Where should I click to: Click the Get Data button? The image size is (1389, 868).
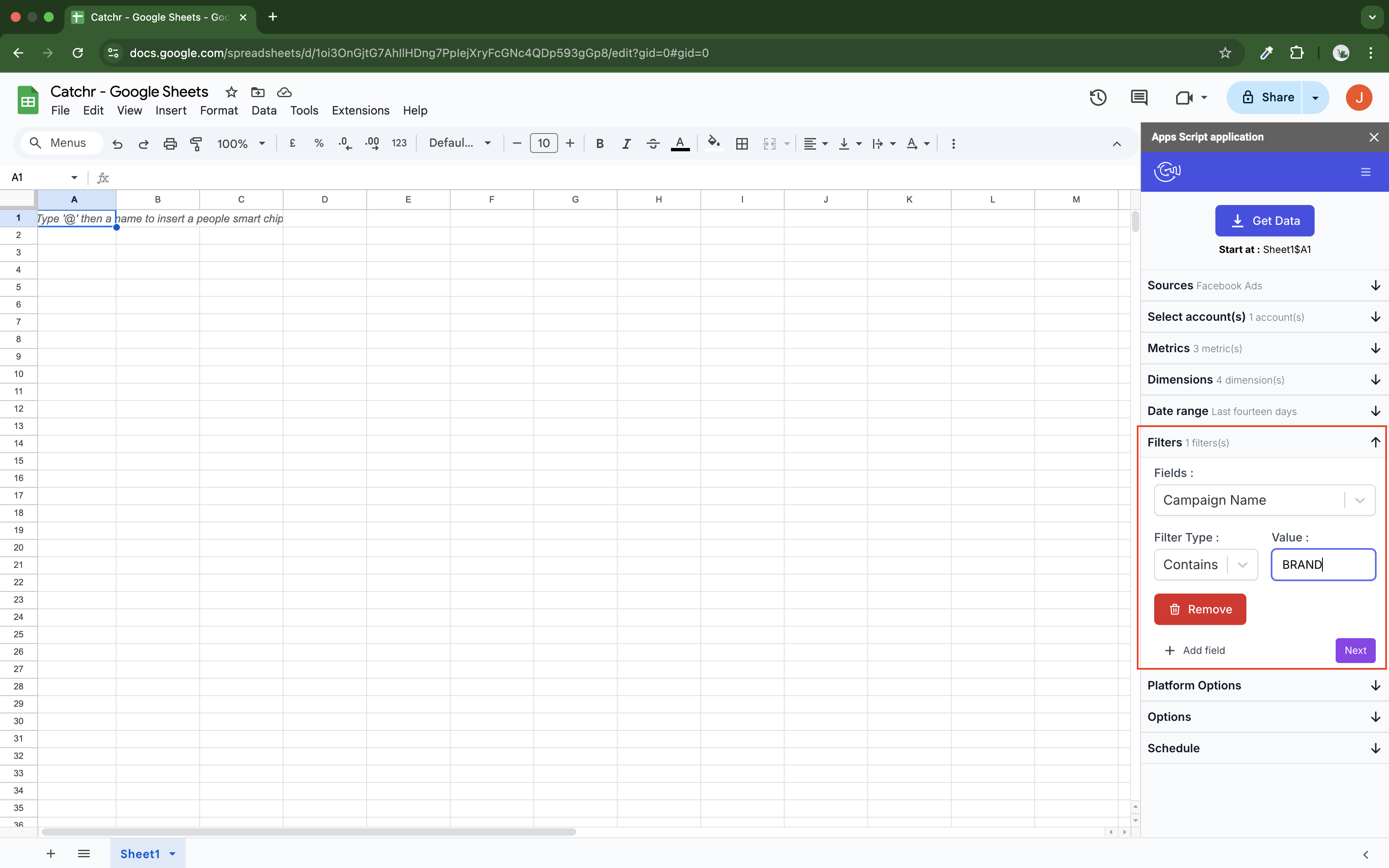[1265, 220]
